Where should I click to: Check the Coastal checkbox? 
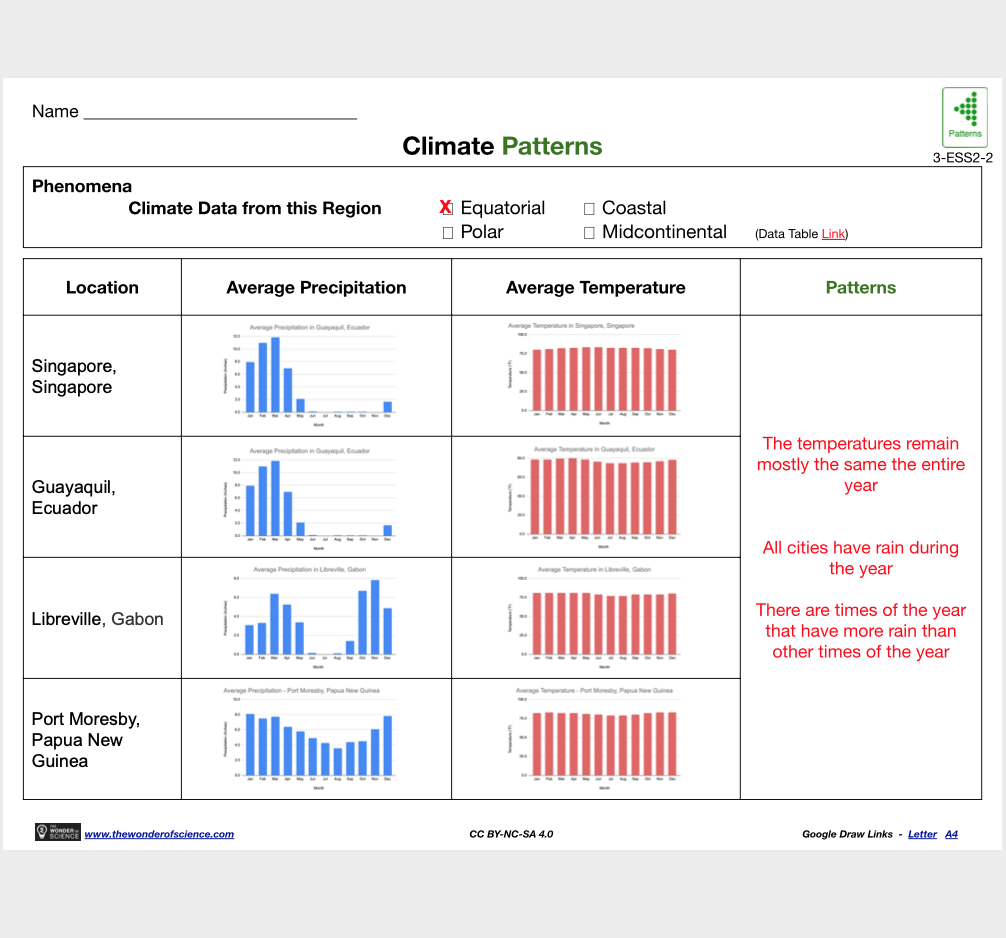click(x=589, y=209)
